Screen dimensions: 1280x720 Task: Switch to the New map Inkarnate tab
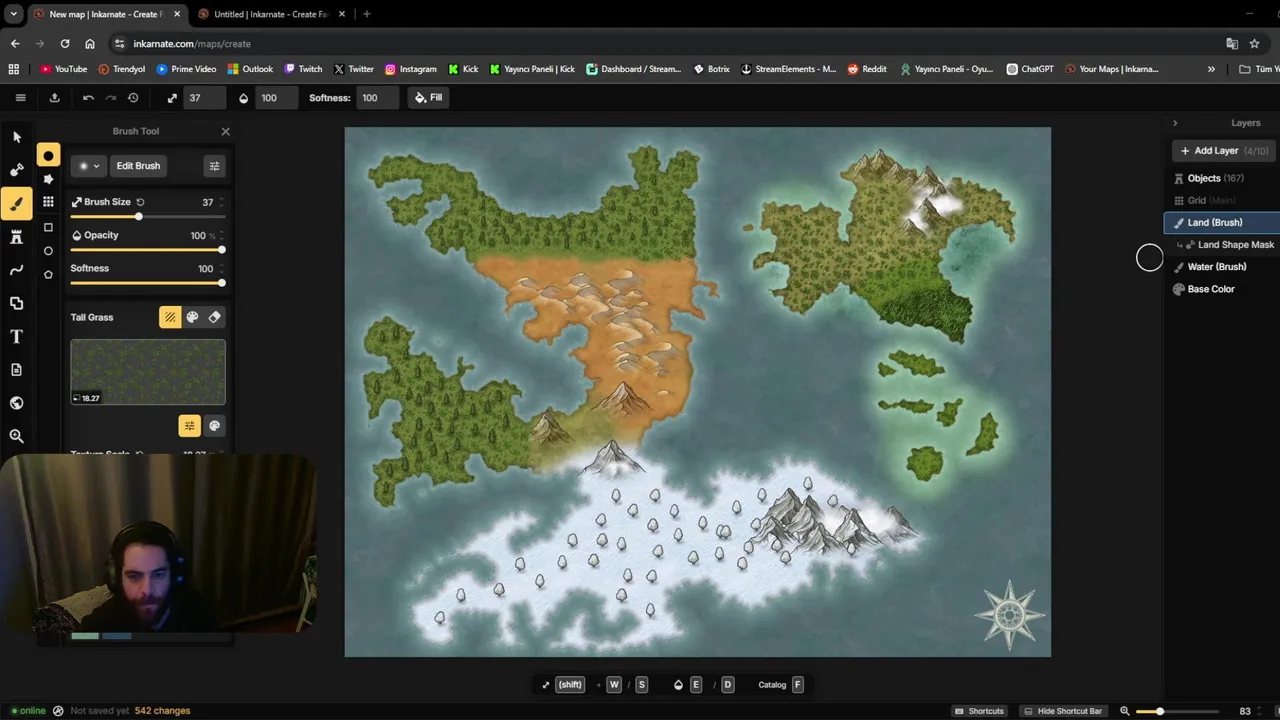tap(105, 14)
